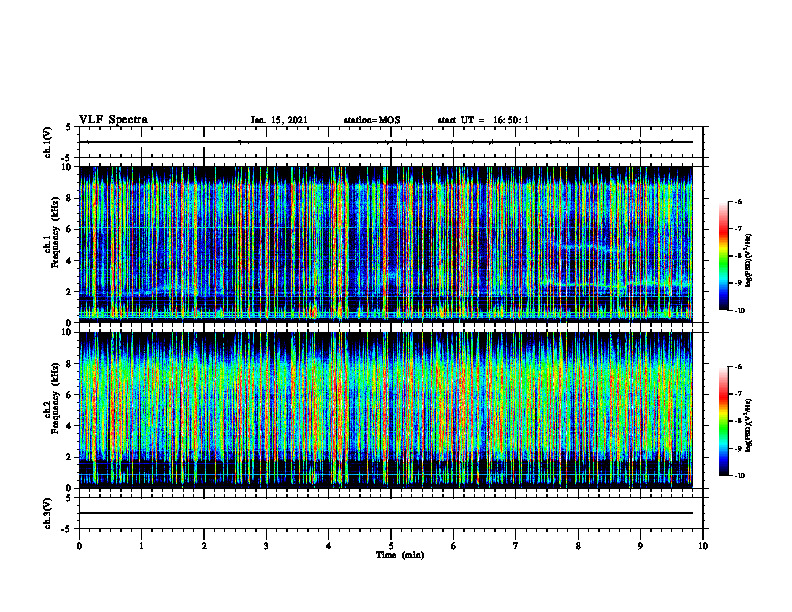Screen dimensions: 792x612
Task: Click the 'ch.1(V)' axis label
Action: [x=47, y=142]
